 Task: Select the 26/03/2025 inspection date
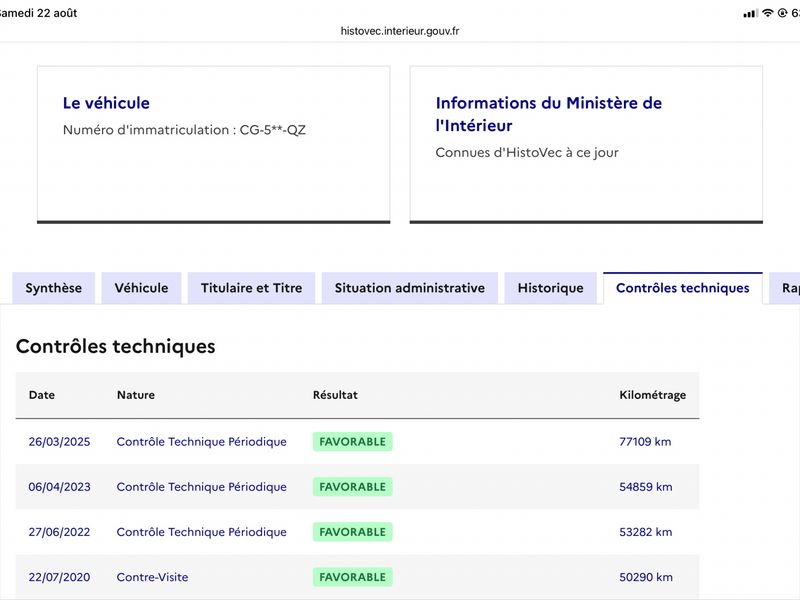59,442
